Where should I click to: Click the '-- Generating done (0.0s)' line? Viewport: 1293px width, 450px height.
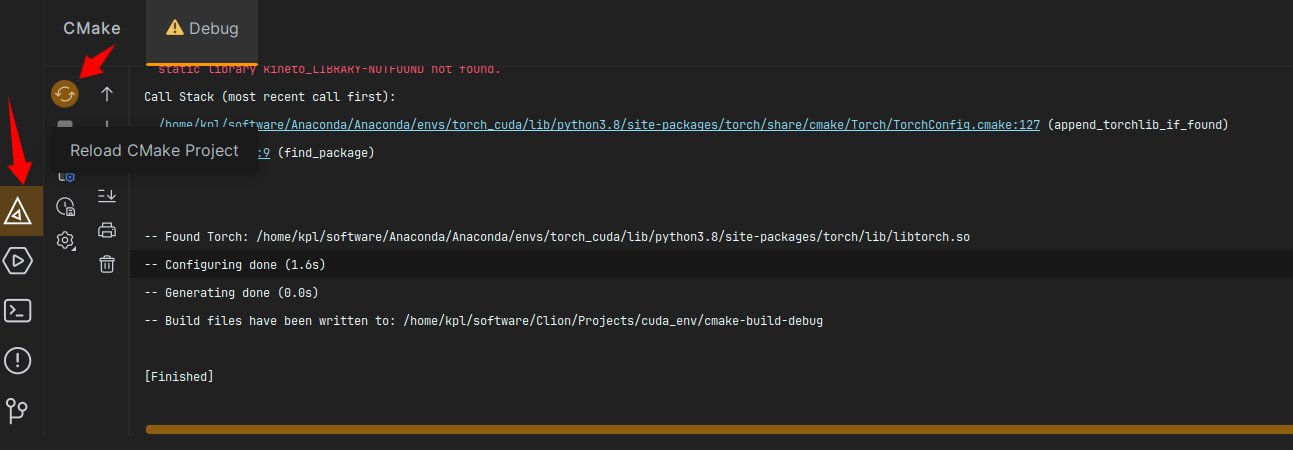tap(232, 293)
